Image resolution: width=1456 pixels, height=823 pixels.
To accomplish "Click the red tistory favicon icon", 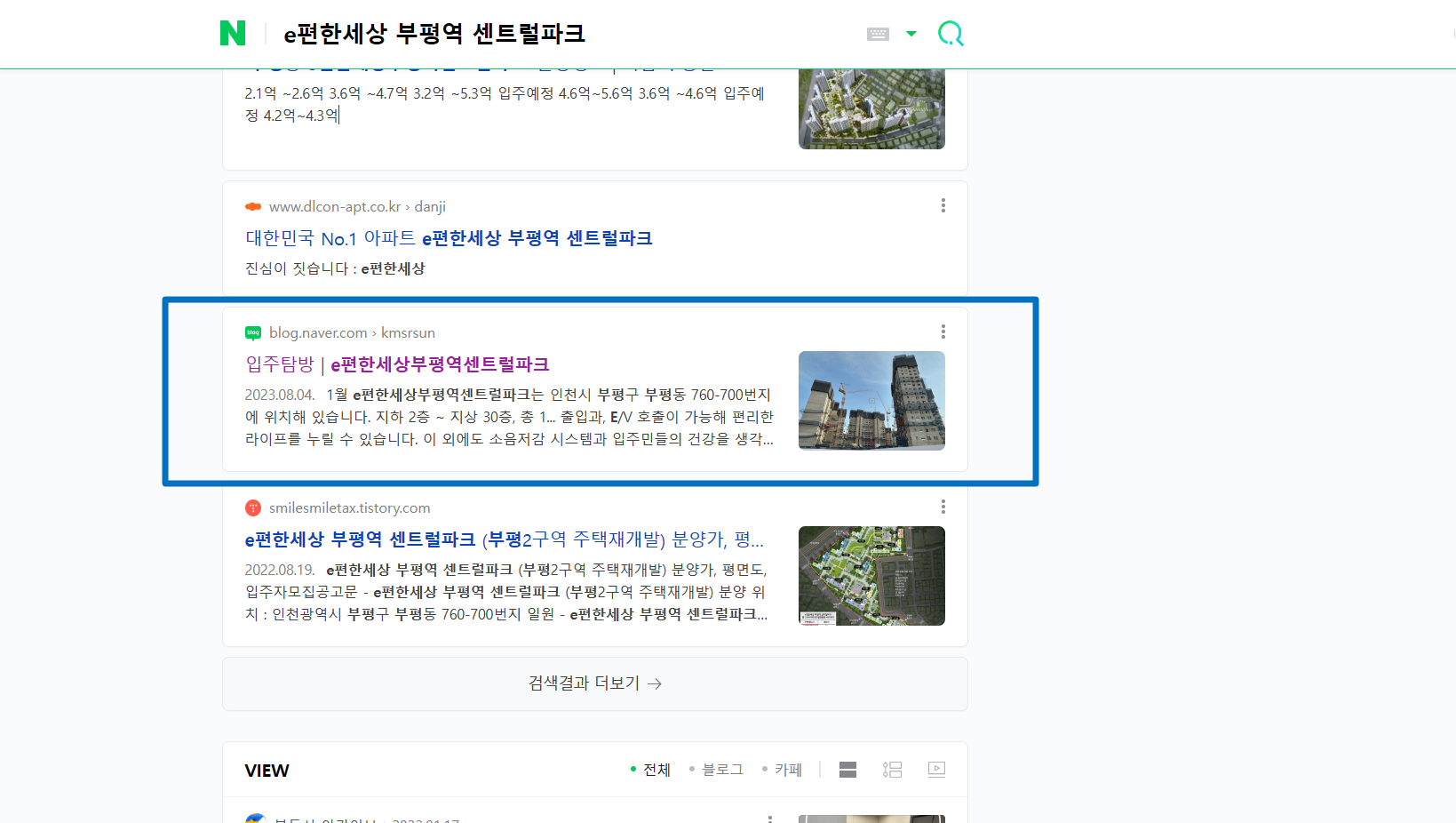I will 253,507.
